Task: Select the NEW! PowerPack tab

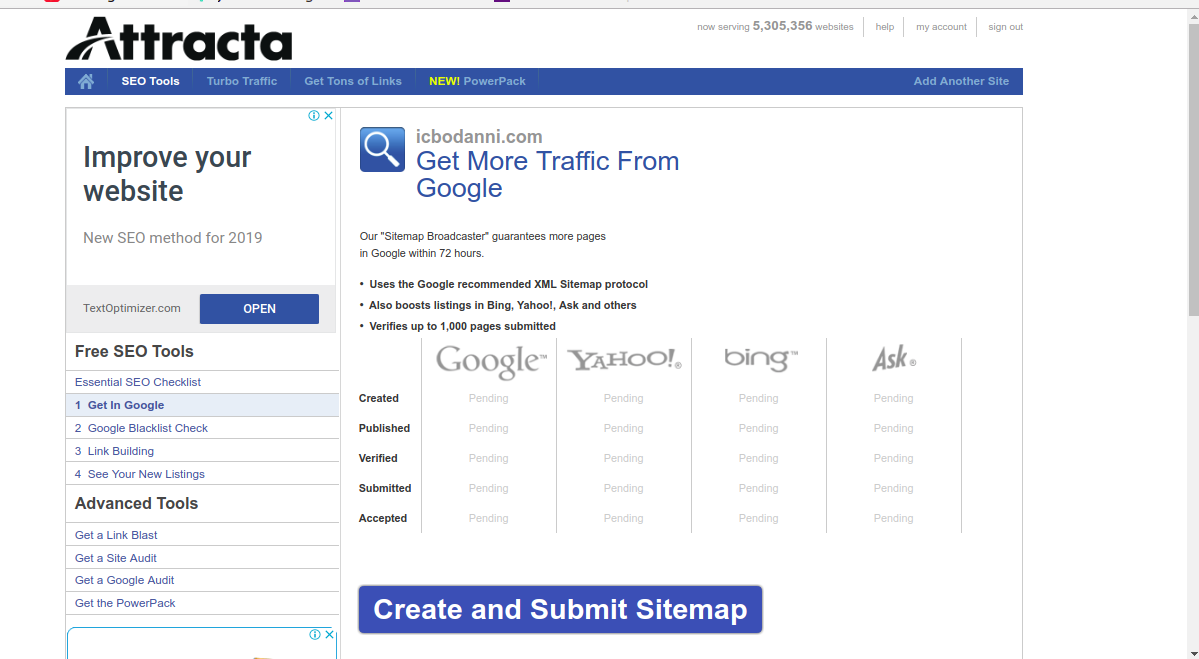Action: [477, 81]
